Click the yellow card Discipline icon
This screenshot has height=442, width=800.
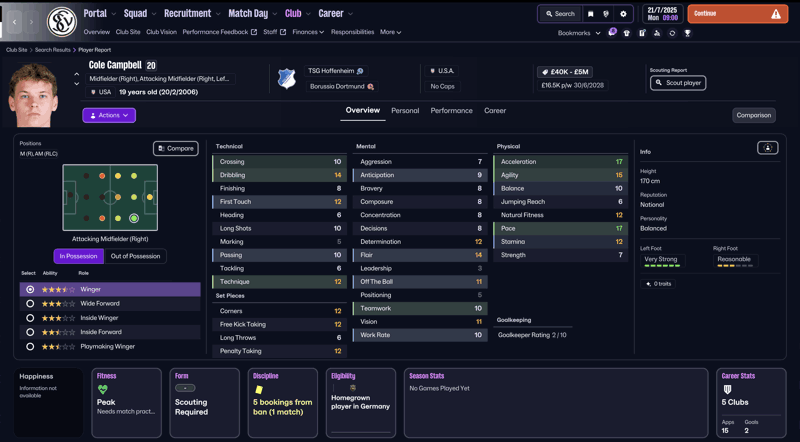coord(258,389)
